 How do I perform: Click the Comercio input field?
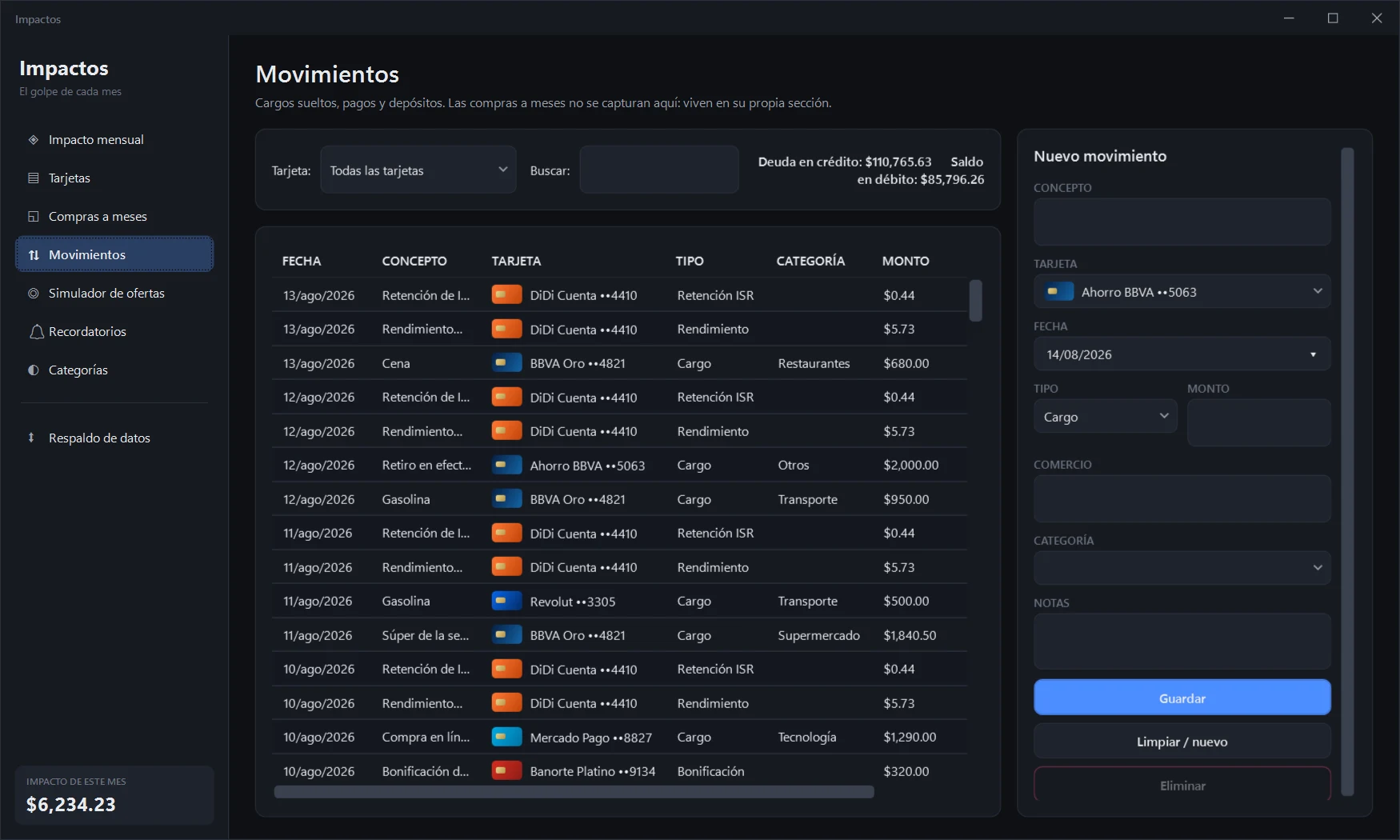(1182, 499)
